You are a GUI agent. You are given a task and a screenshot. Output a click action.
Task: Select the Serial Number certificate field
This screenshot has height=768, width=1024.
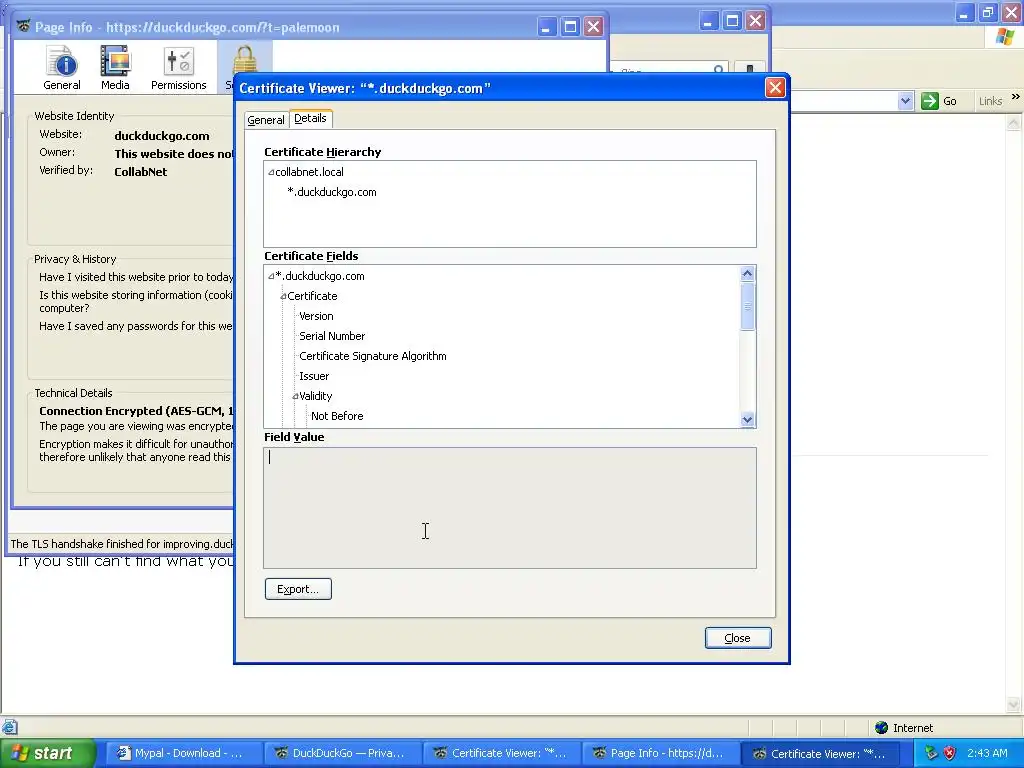332,336
